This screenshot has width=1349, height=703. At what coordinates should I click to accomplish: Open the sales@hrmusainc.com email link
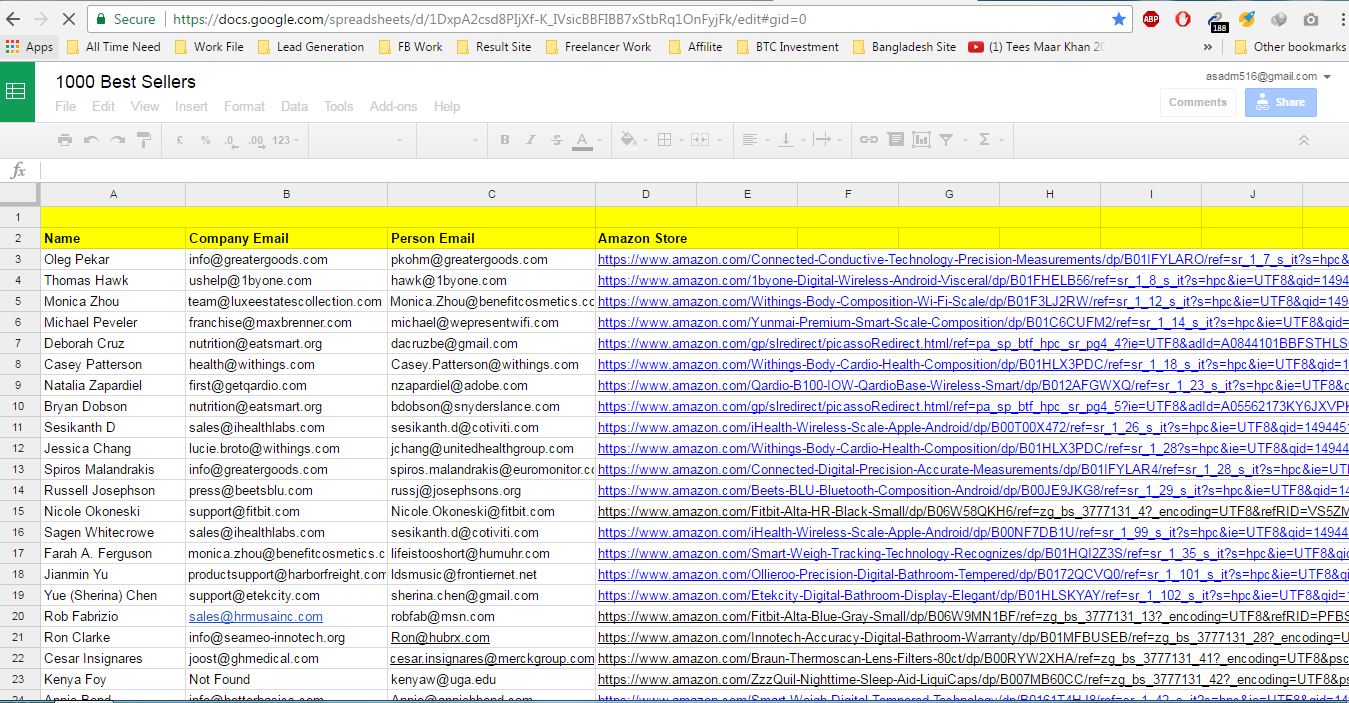256,616
